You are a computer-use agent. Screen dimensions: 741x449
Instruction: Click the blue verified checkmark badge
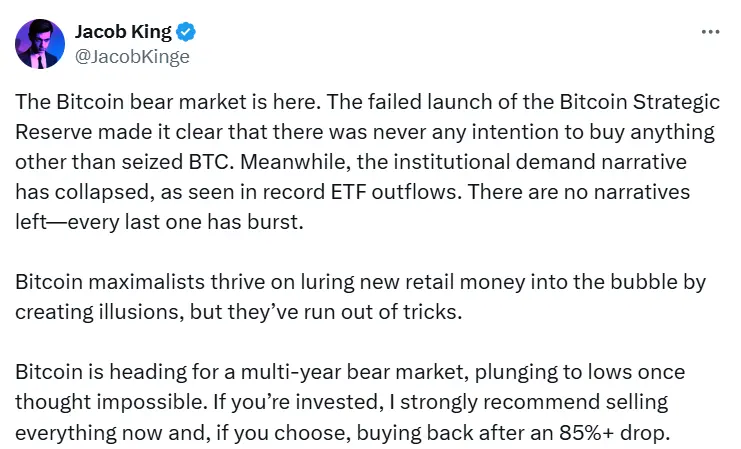point(186,32)
